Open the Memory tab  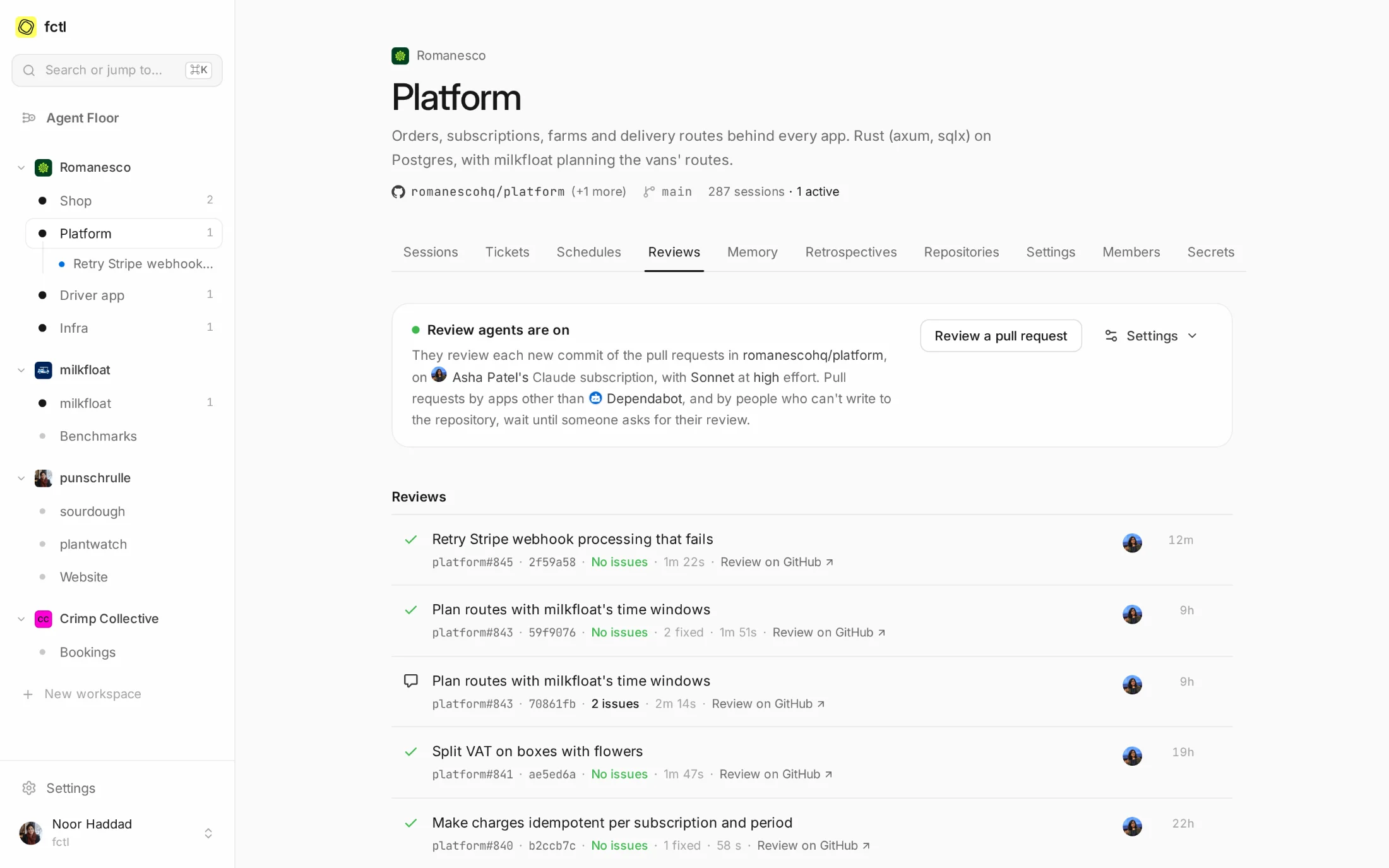click(x=752, y=252)
